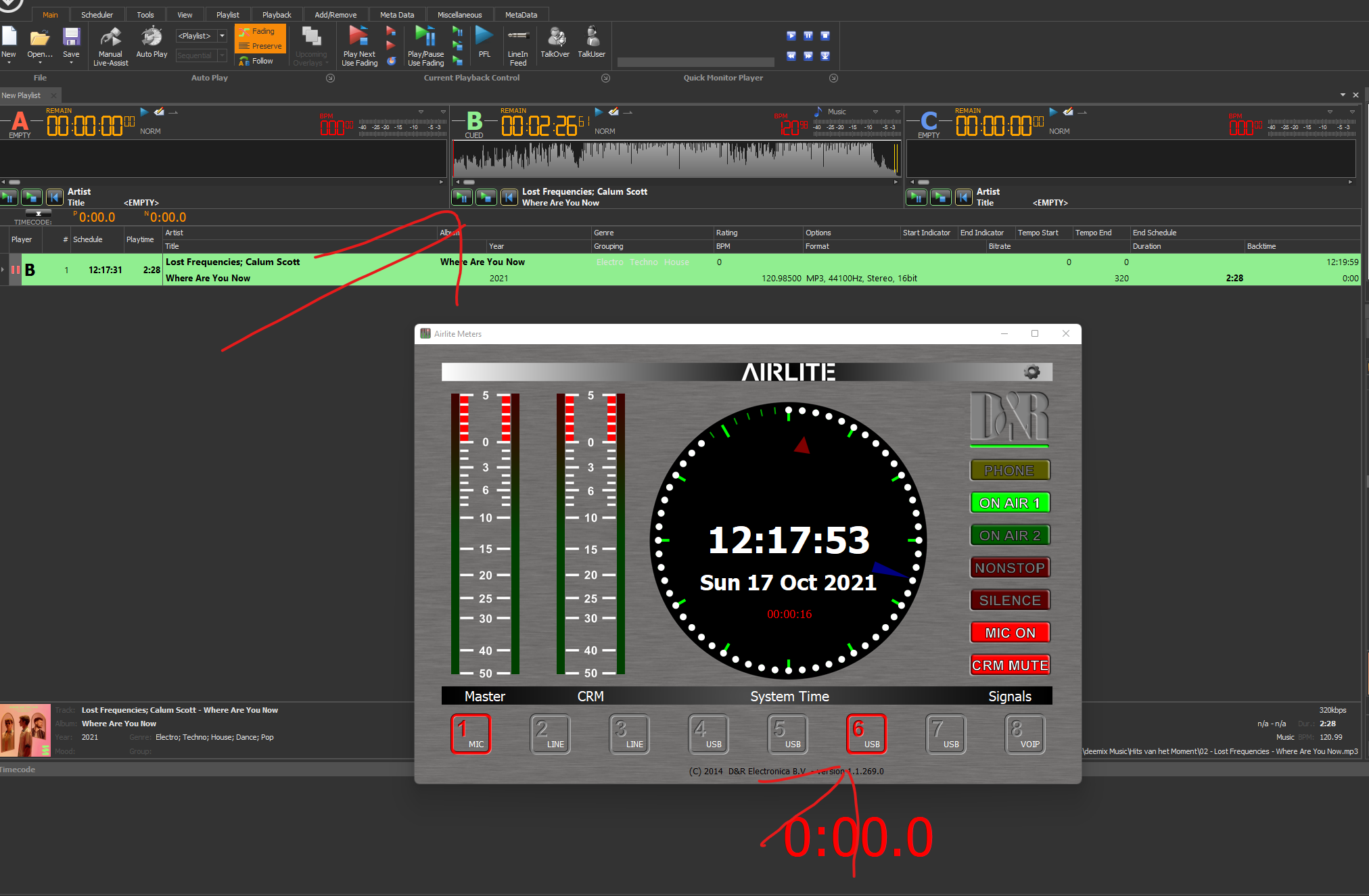Switch to the Scheduler ribbon tab
This screenshot has width=1369, height=896.
click(x=97, y=15)
